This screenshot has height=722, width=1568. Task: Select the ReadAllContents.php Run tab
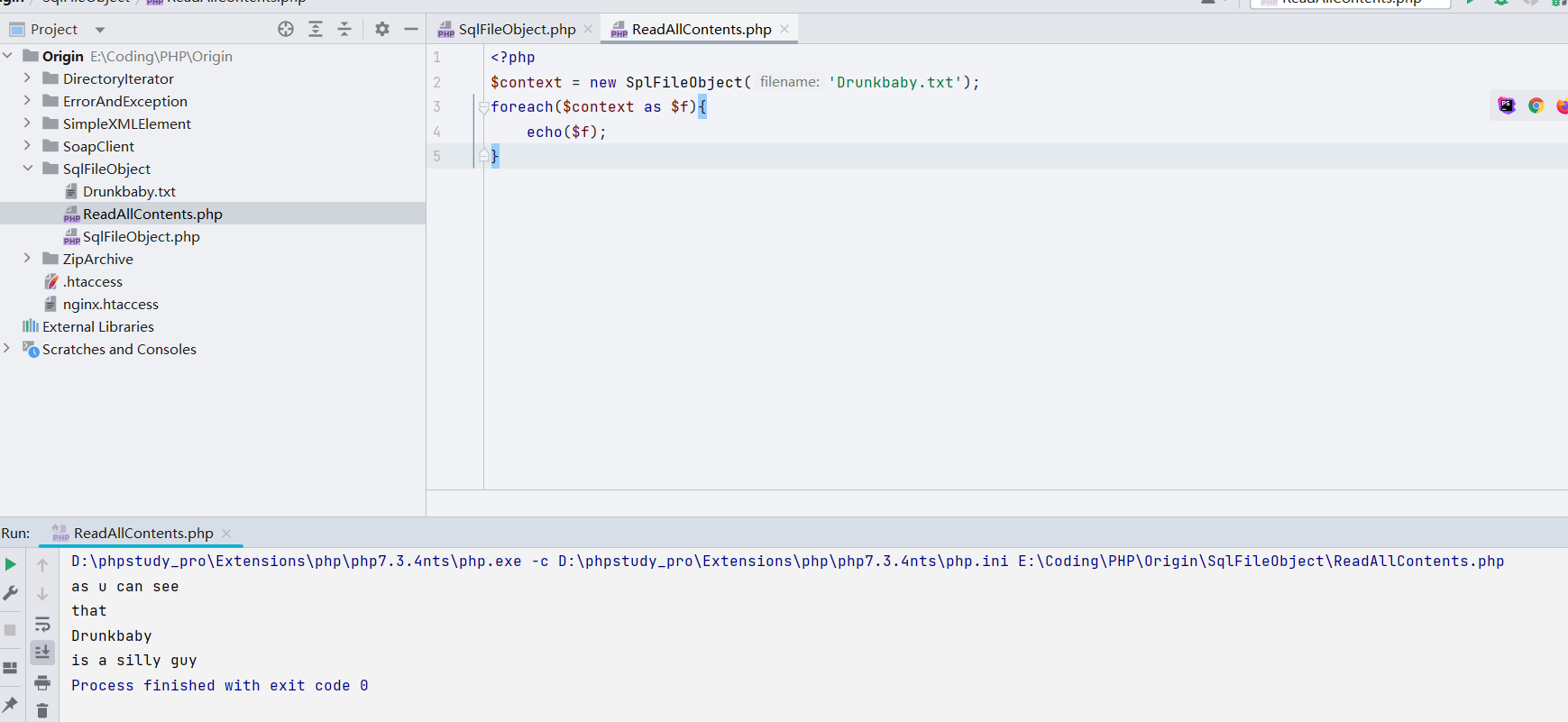(x=142, y=533)
